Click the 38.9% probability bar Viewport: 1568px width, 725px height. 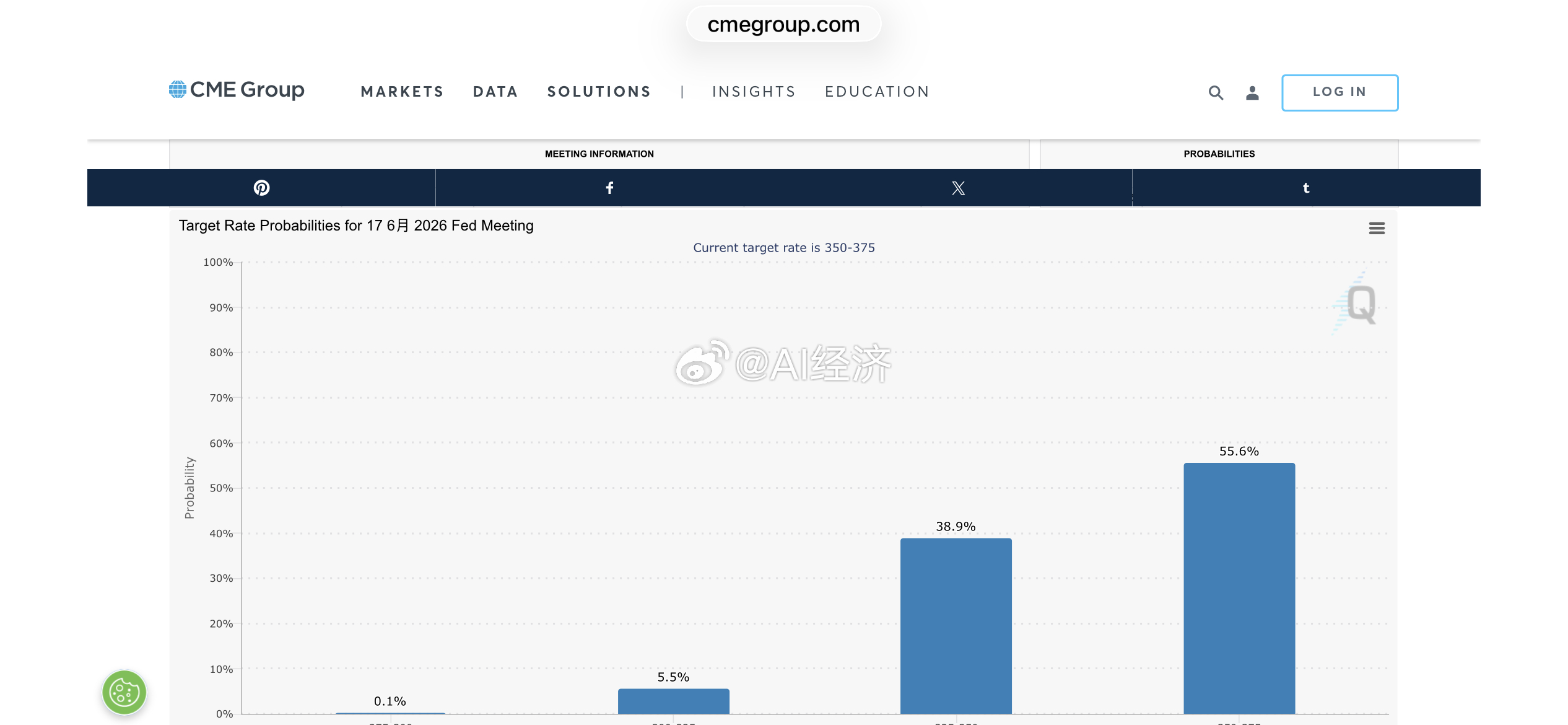tap(956, 626)
